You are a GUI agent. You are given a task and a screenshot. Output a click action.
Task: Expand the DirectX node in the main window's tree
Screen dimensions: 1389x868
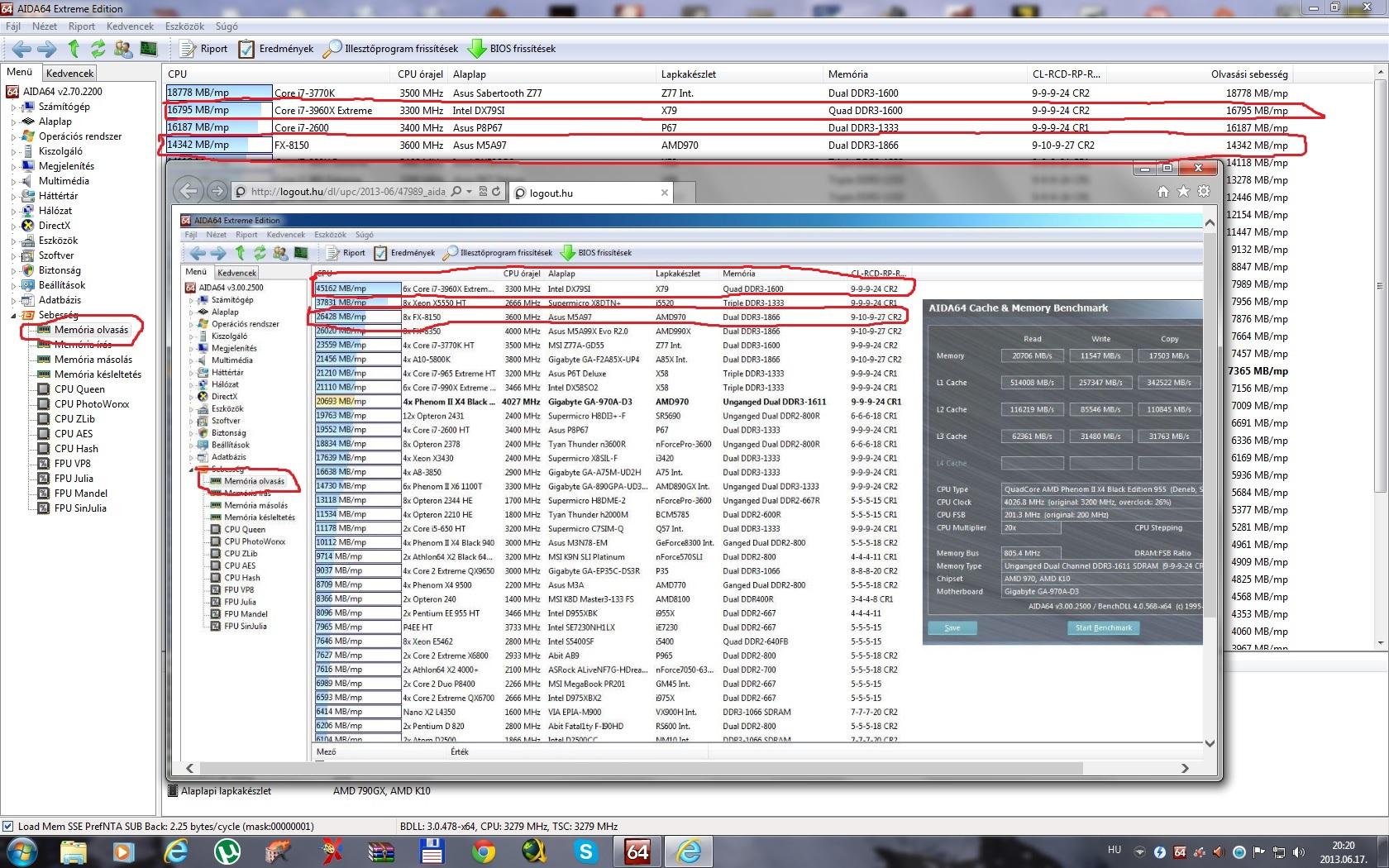coord(13,226)
